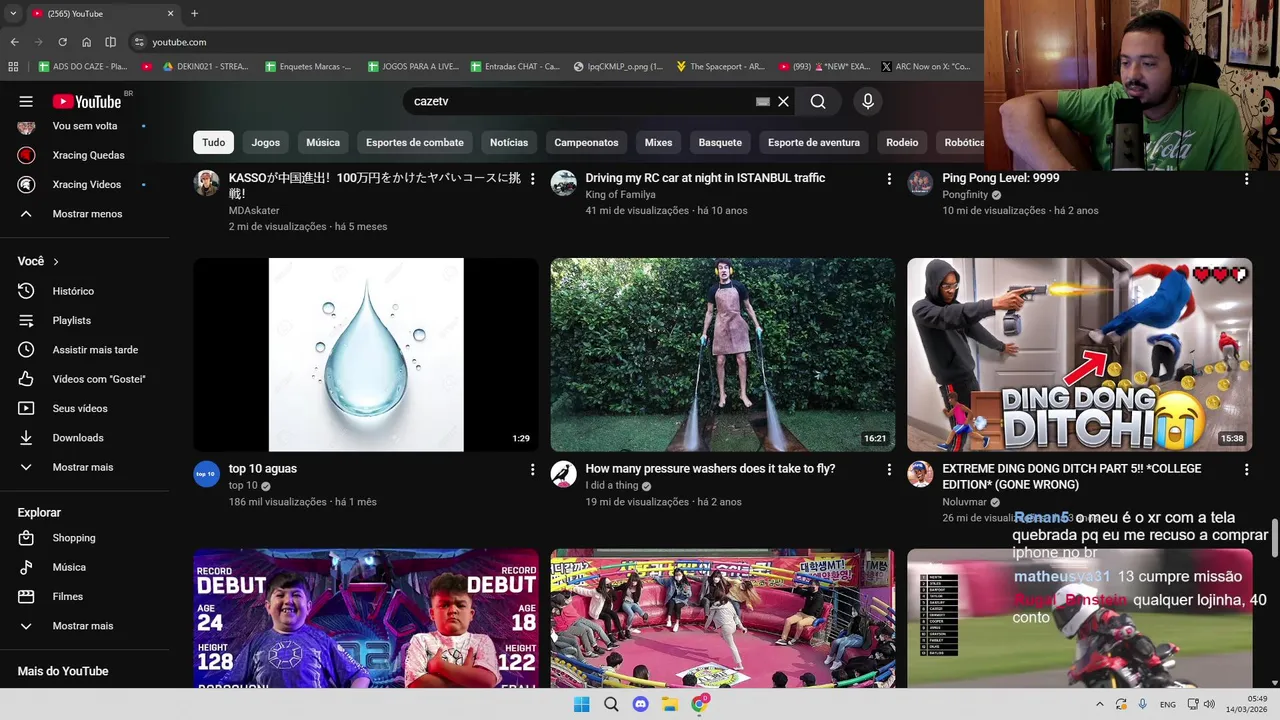Open Discord from the taskbar
The image size is (1280, 720).
[x=640, y=704]
